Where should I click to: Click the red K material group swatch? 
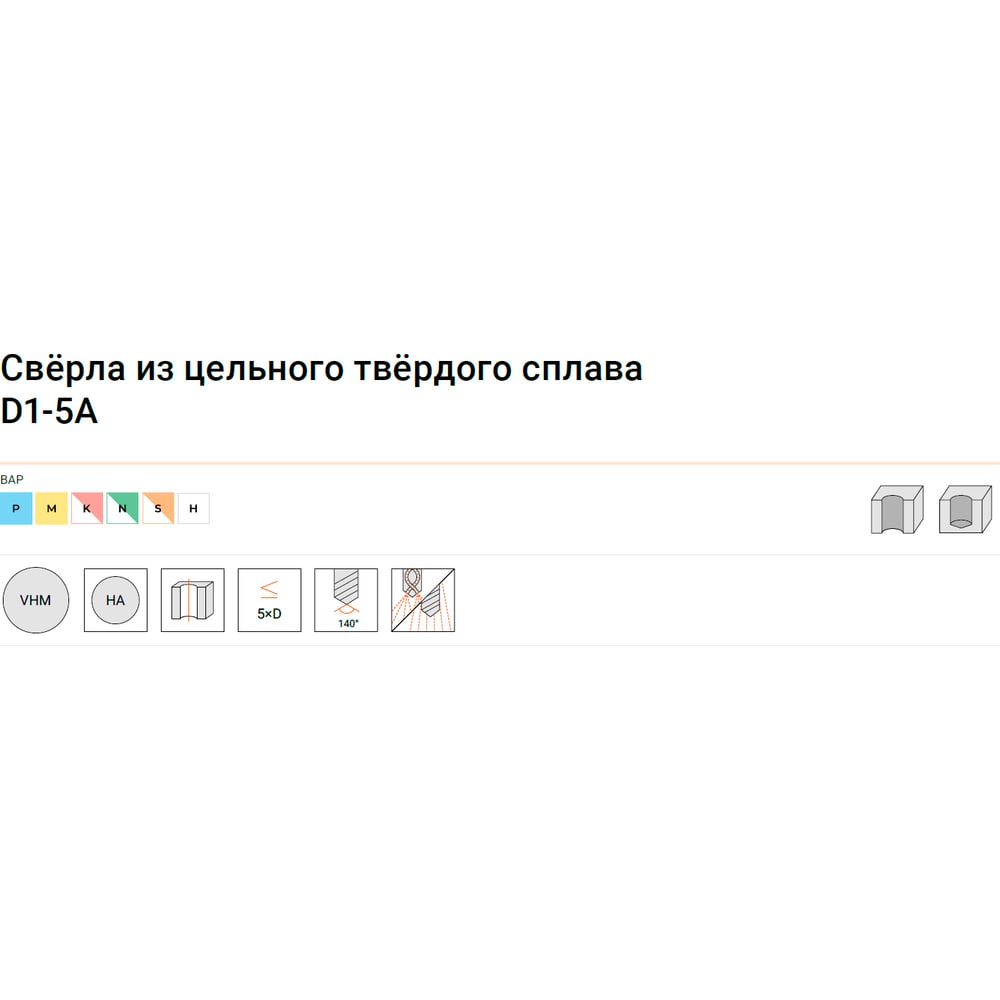[x=87, y=508]
